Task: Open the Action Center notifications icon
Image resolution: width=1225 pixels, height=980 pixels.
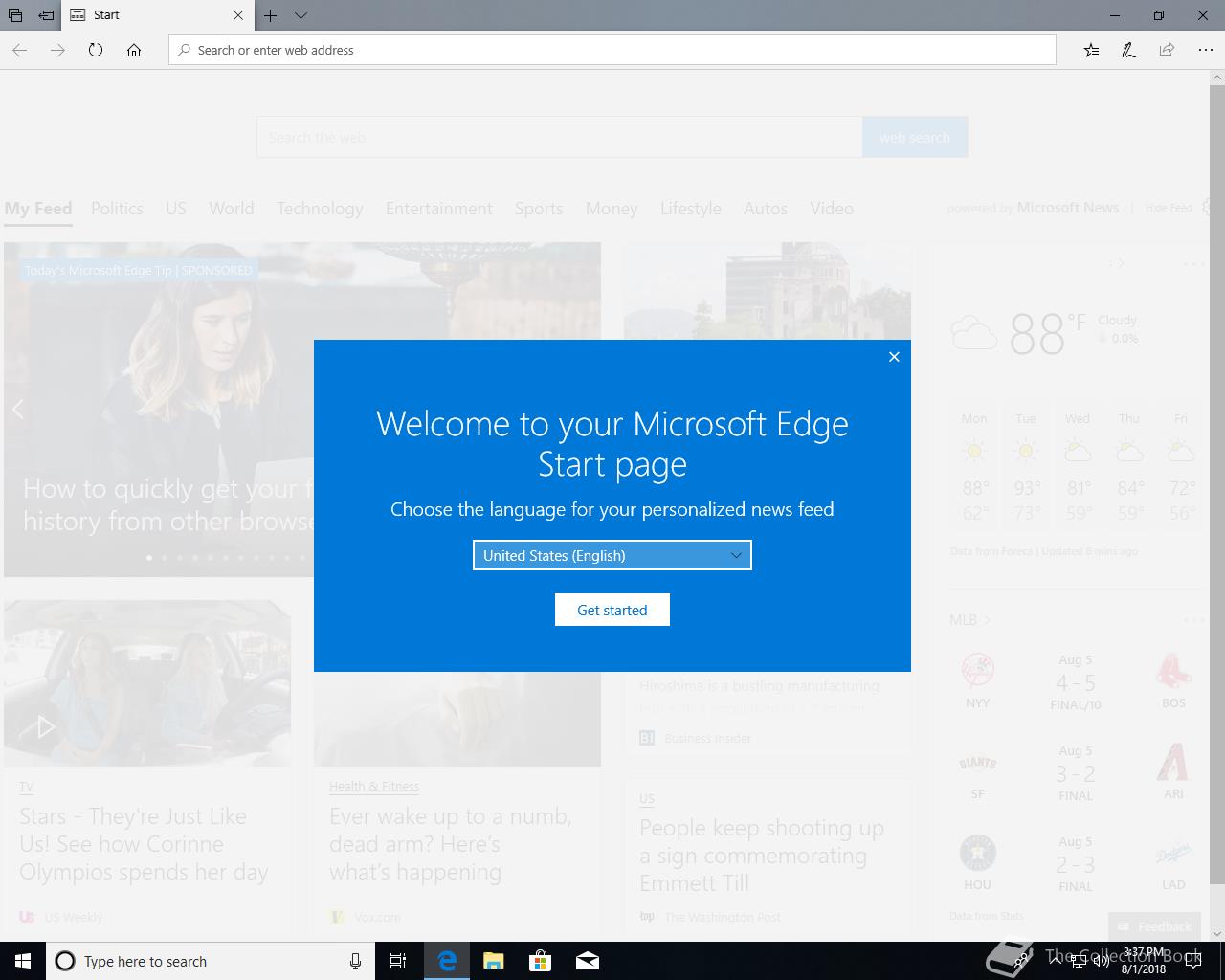Action: click(1193, 961)
